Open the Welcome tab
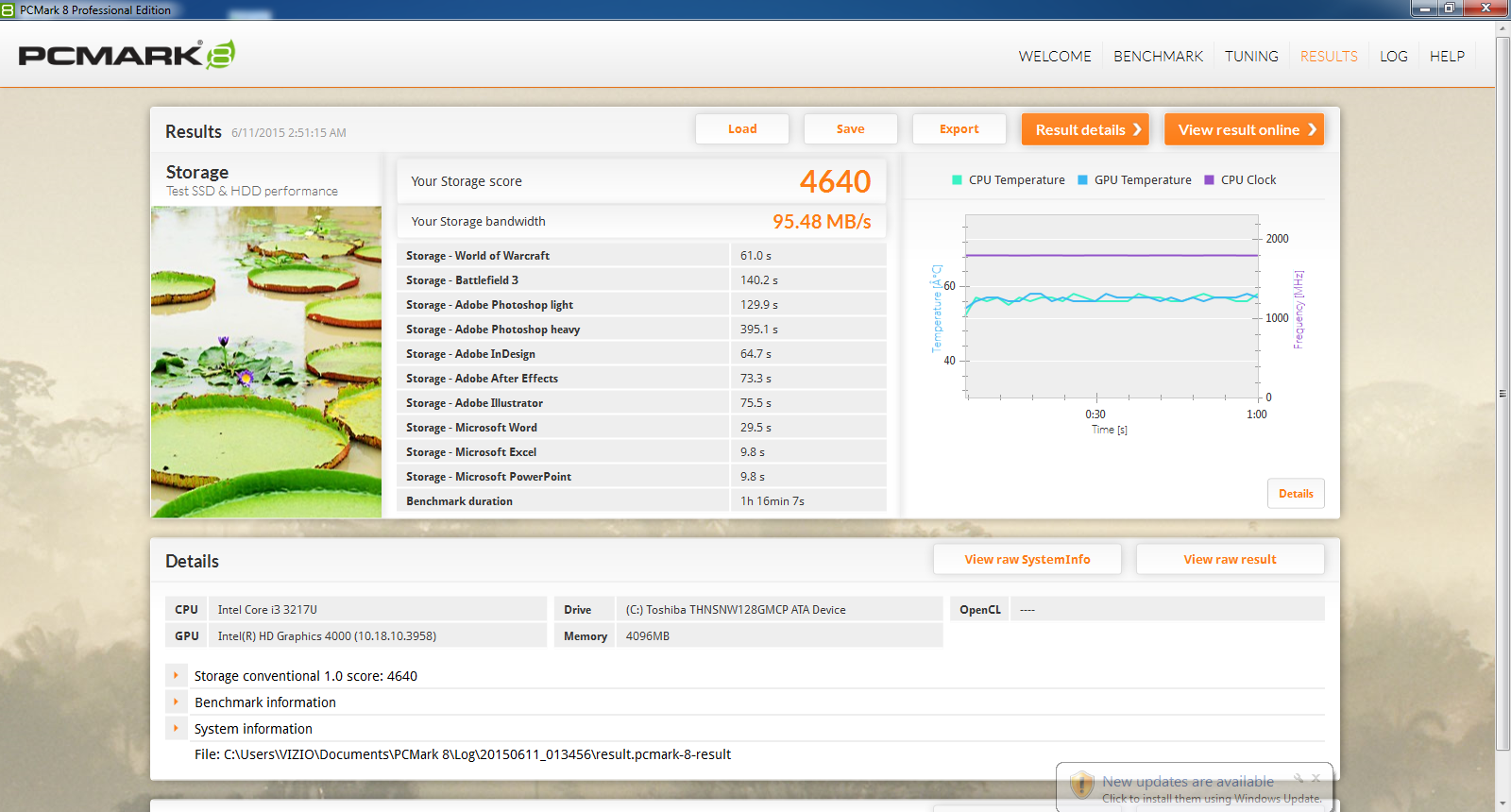This screenshot has height=812, width=1511. pyautogui.click(x=1055, y=57)
